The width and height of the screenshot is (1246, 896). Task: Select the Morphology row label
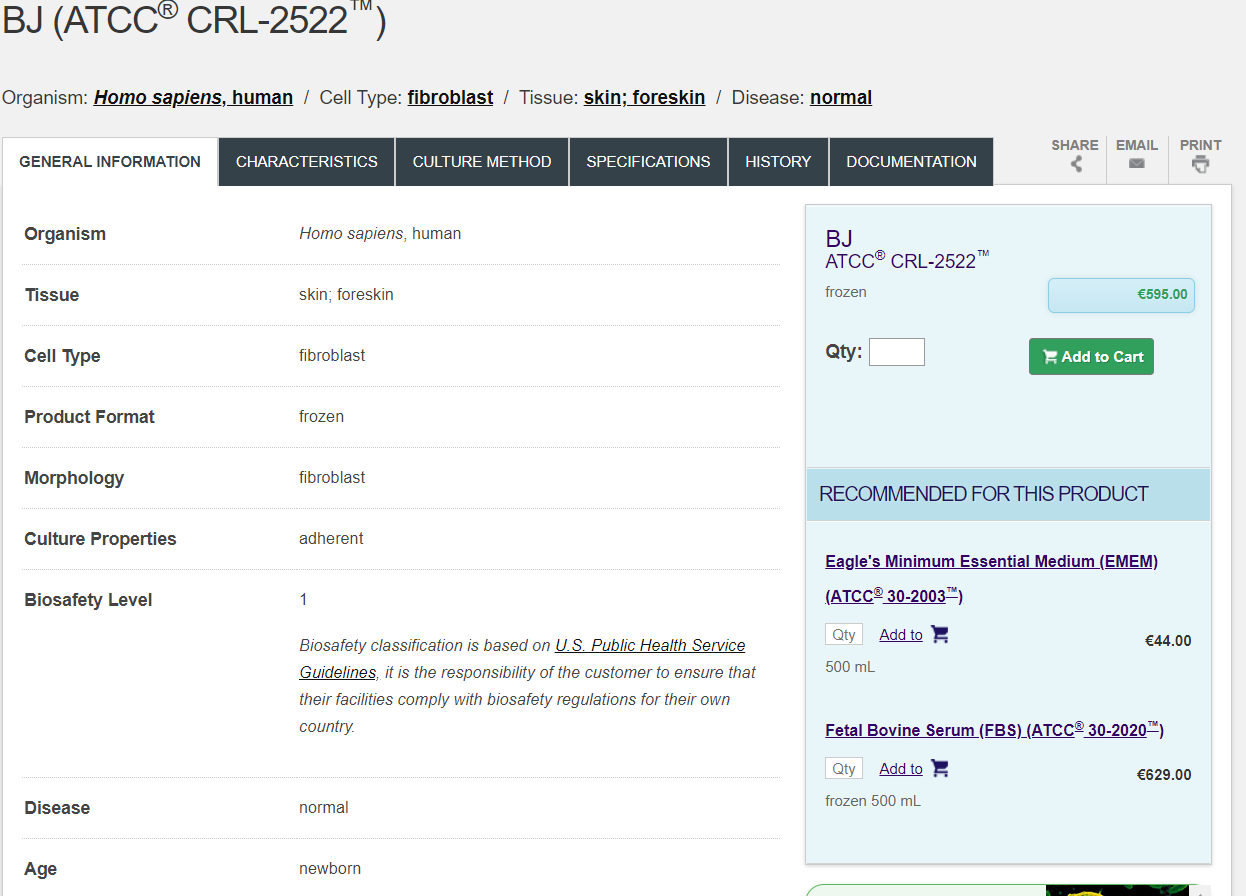pos(74,478)
